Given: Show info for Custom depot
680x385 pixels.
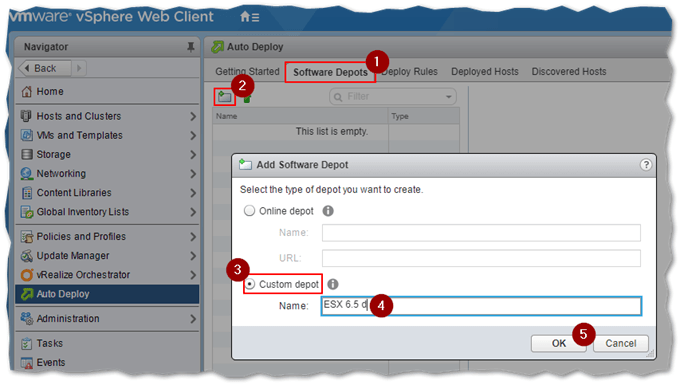Looking at the screenshot, I should 333,284.
